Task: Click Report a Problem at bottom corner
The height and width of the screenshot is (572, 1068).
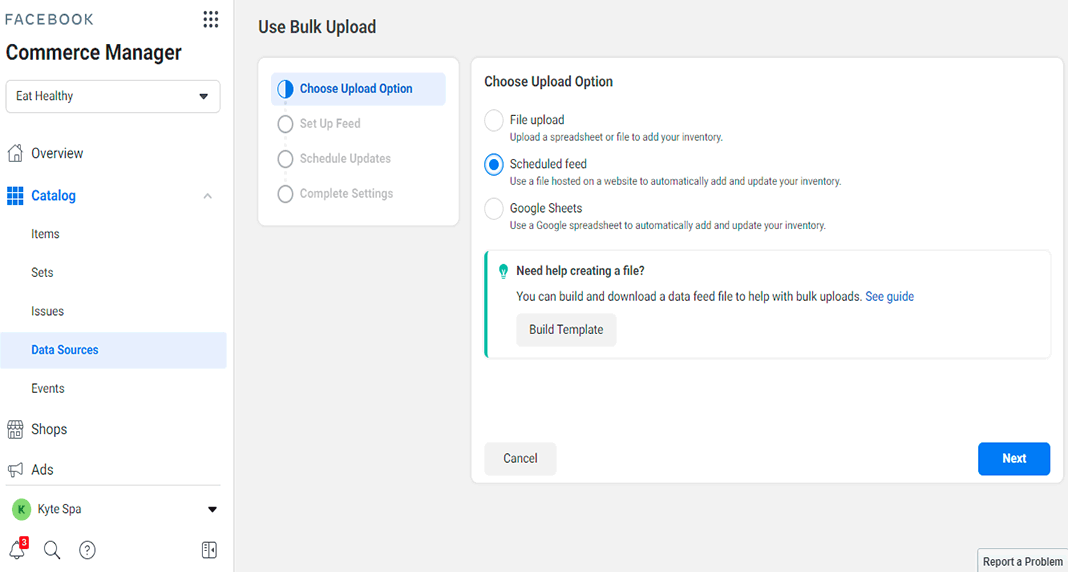Action: [x=1022, y=562]
